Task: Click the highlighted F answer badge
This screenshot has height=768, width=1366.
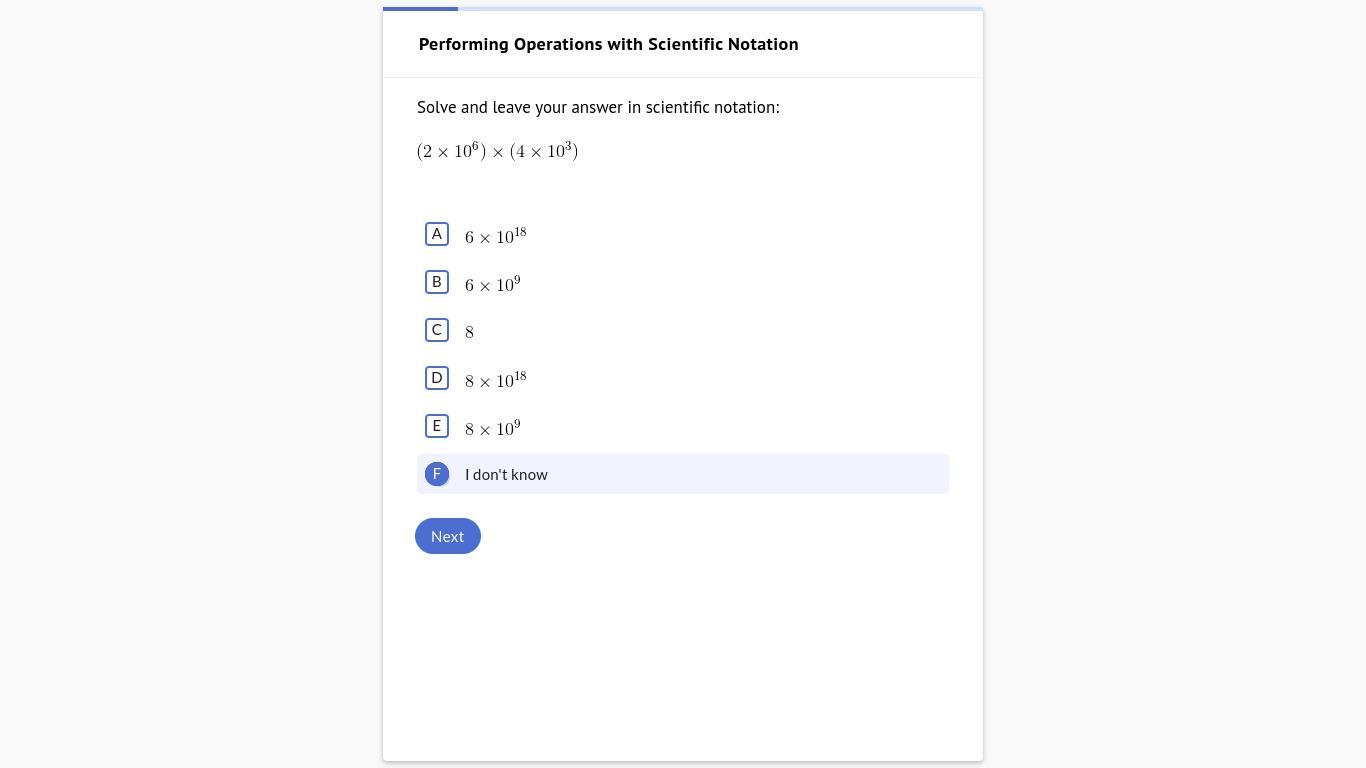Action: [437, 474]
